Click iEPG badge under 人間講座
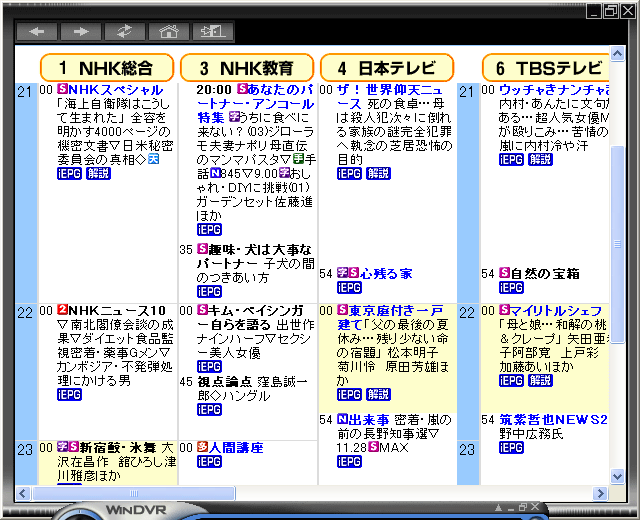Image resolution: width=640 pixels, height=520 pixels. click(209, 462)
